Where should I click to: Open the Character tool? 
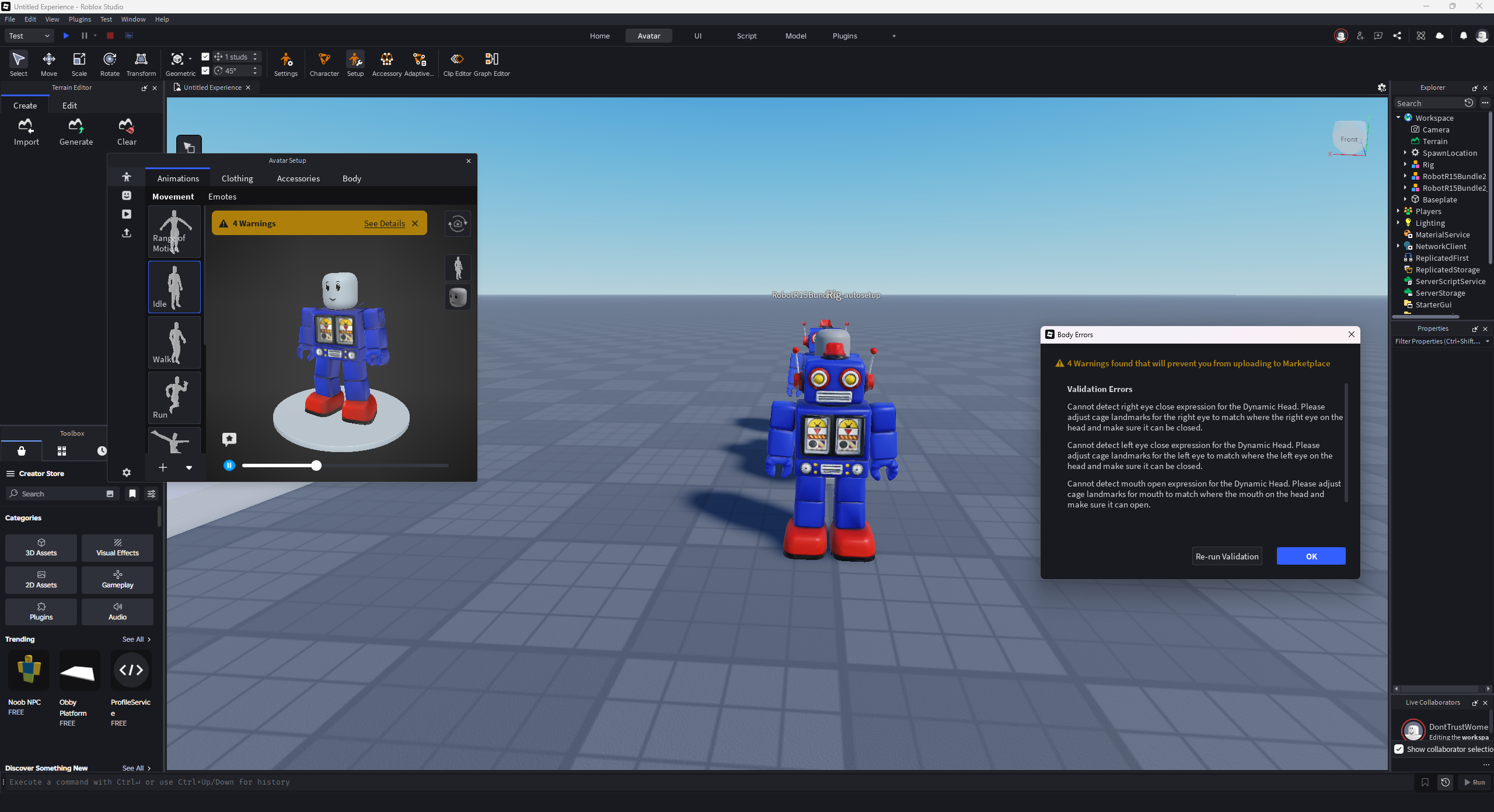click(324, 64)
